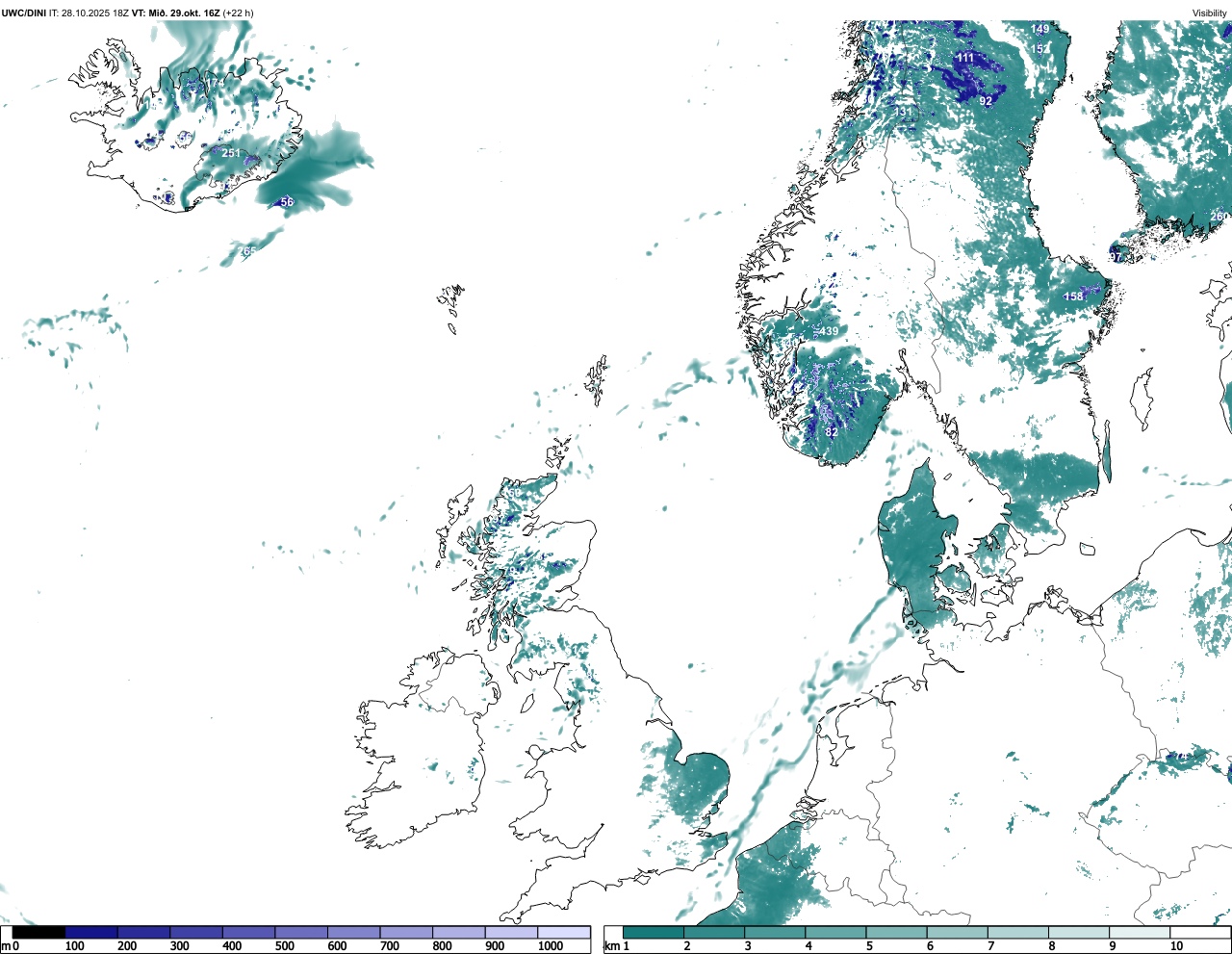
Task: Click the '8' tick label in km legend
Action: (x=1051, y=946)
